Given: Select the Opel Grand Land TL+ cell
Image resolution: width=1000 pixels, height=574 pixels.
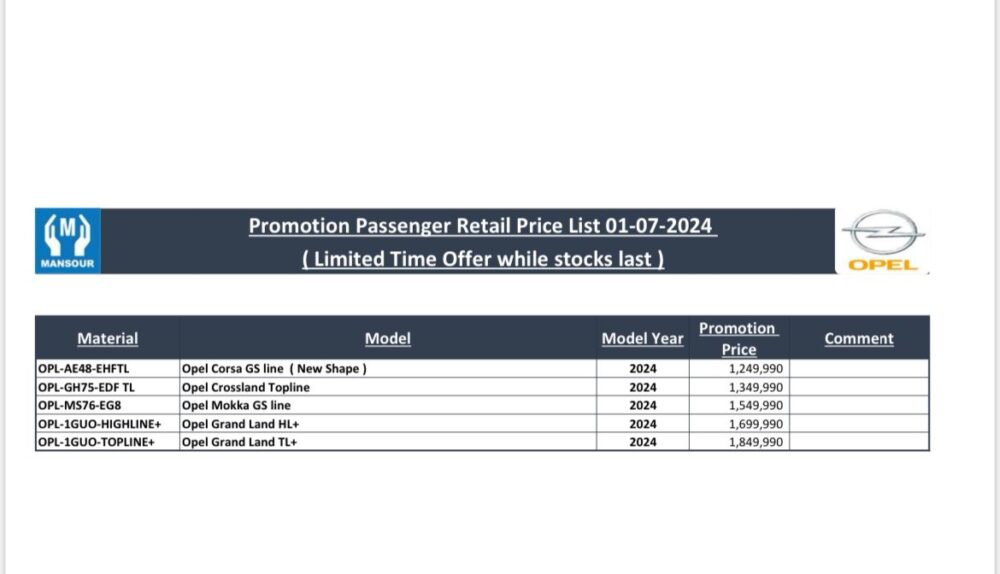Looking at the screenshot, I should pyautogui.click(x=388, y=442).
